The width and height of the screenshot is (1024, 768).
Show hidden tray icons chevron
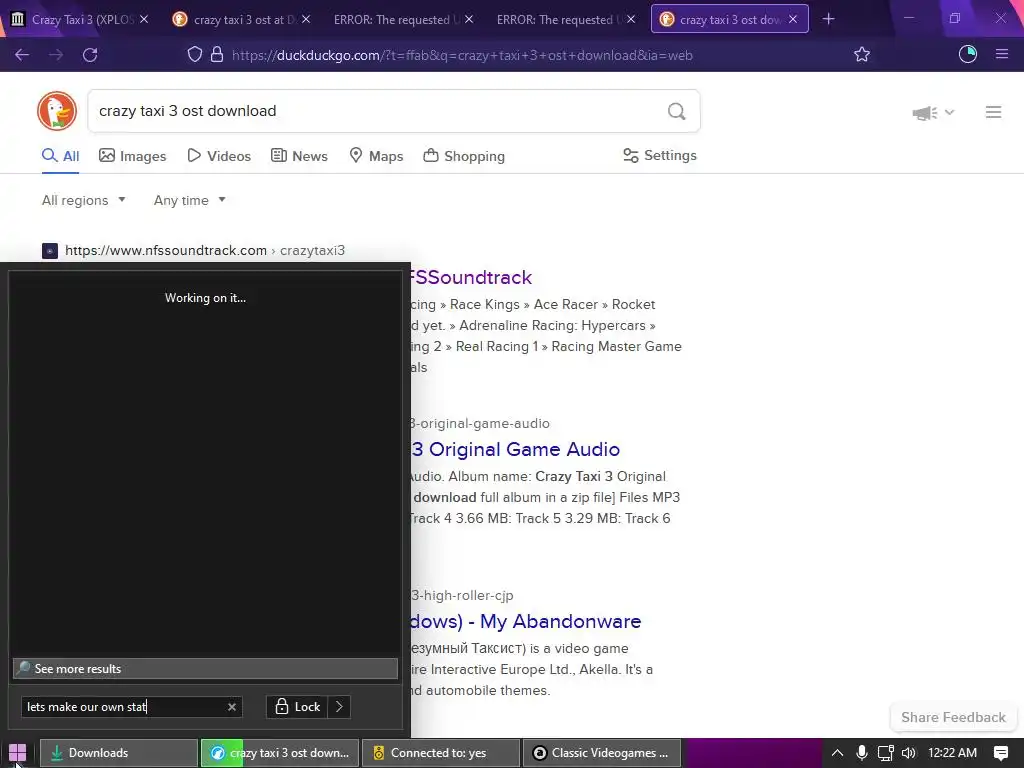[x=837, y=753]
